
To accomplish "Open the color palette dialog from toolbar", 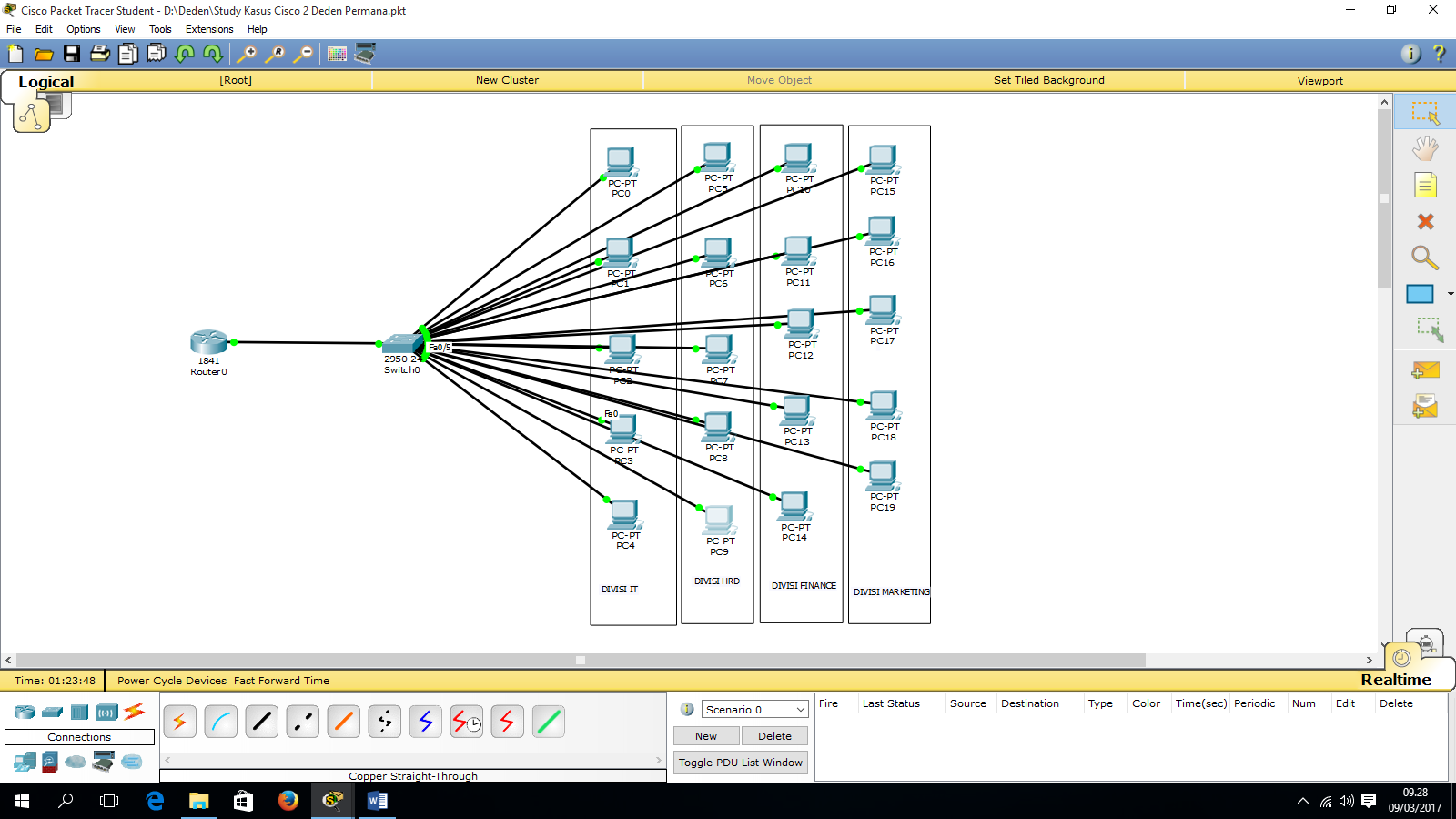I will click(x=336, y=54).
